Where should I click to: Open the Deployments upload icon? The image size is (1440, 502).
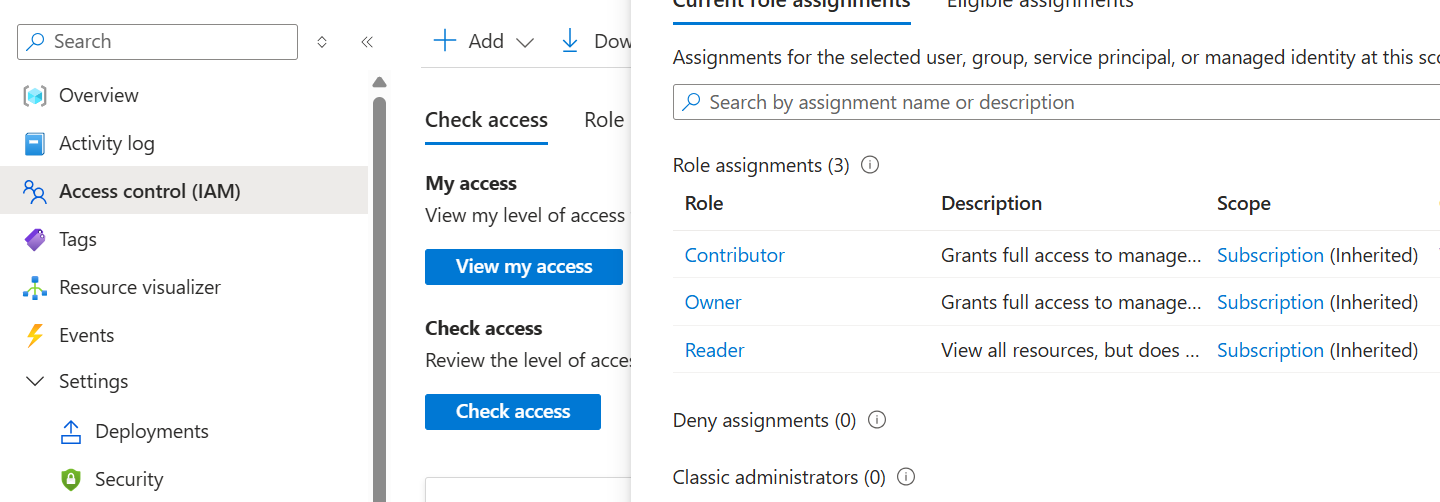(x=71, y=432)
